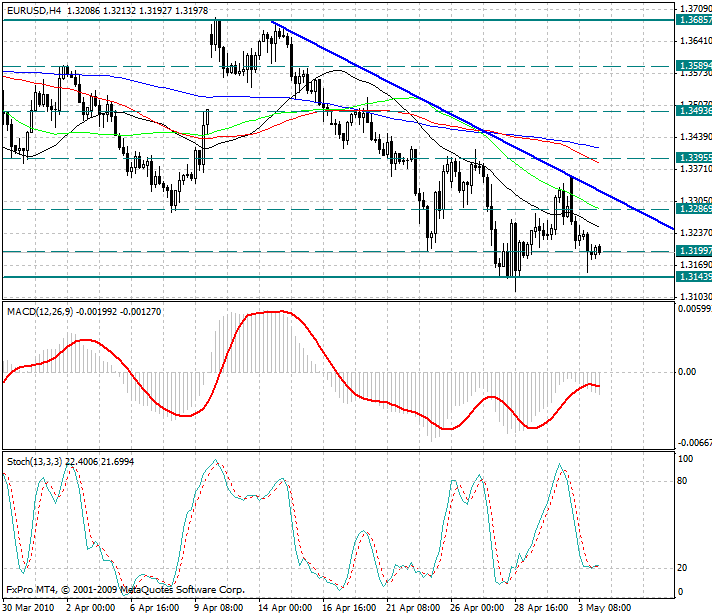Screen dimensions: 712x615
Task: Click the 1.3143 highlighted price level label
Action: click(x=694, y=277)
